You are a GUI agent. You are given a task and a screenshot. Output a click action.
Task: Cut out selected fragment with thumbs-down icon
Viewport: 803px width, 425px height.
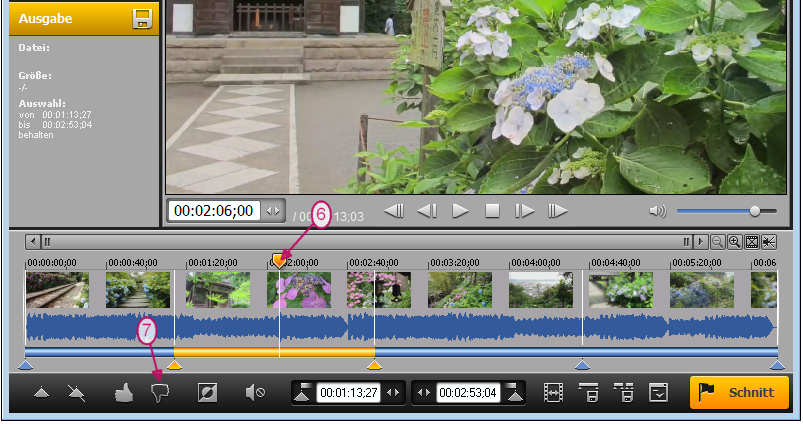tap(160, 393)
